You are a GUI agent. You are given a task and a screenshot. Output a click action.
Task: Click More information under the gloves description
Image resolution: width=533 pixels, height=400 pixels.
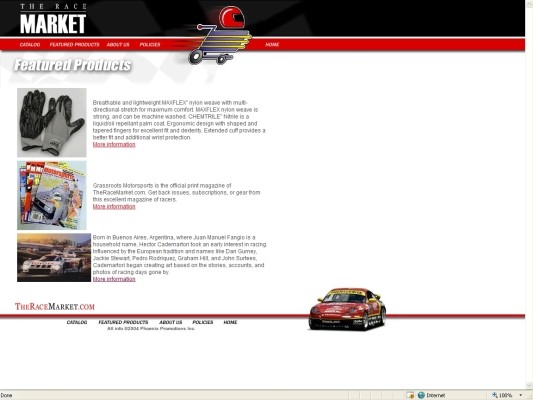click(x=114, y=144)
